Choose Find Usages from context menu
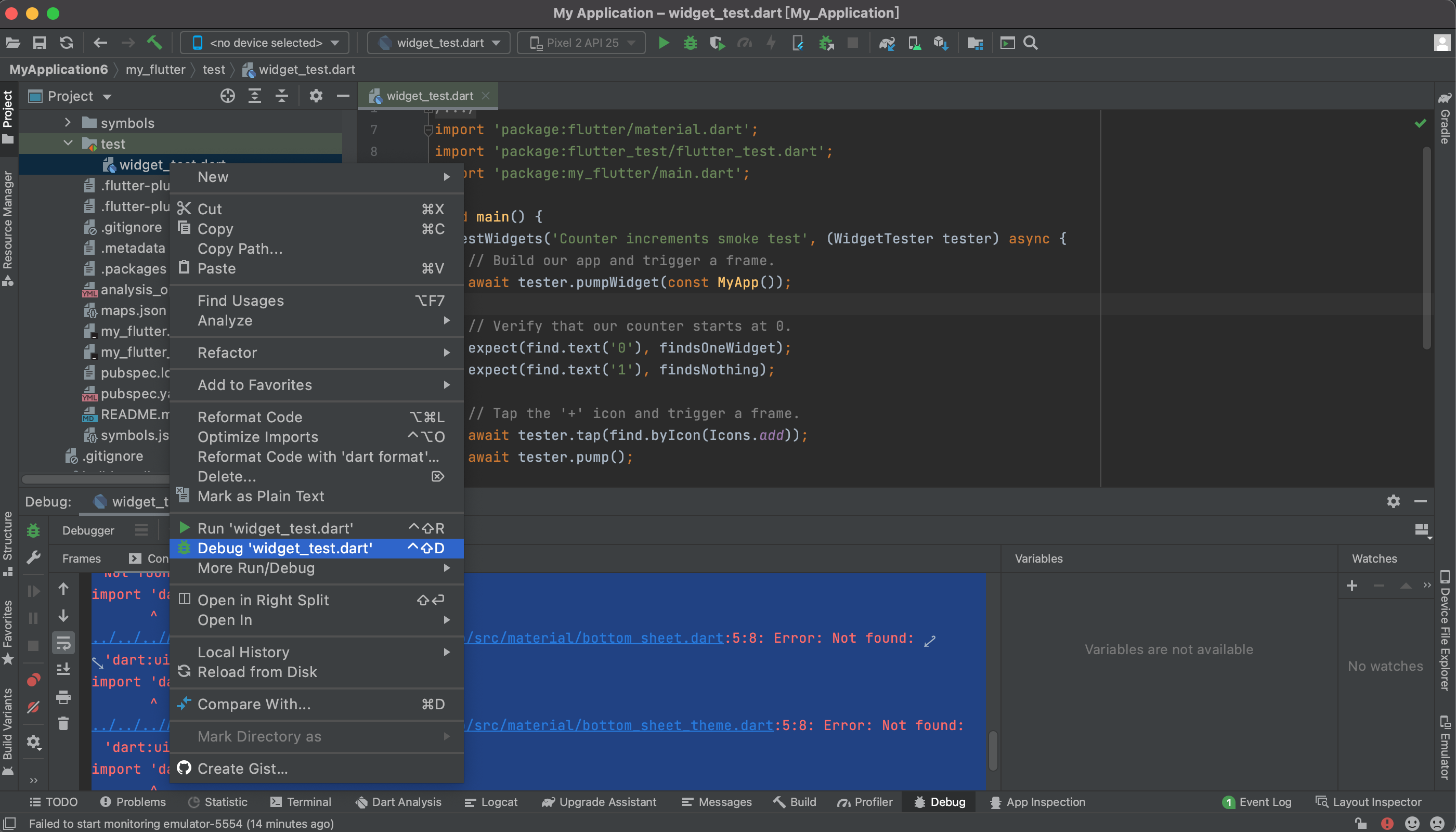The height and width of the screenshot is (832, 1456). (x=317, y=301)
